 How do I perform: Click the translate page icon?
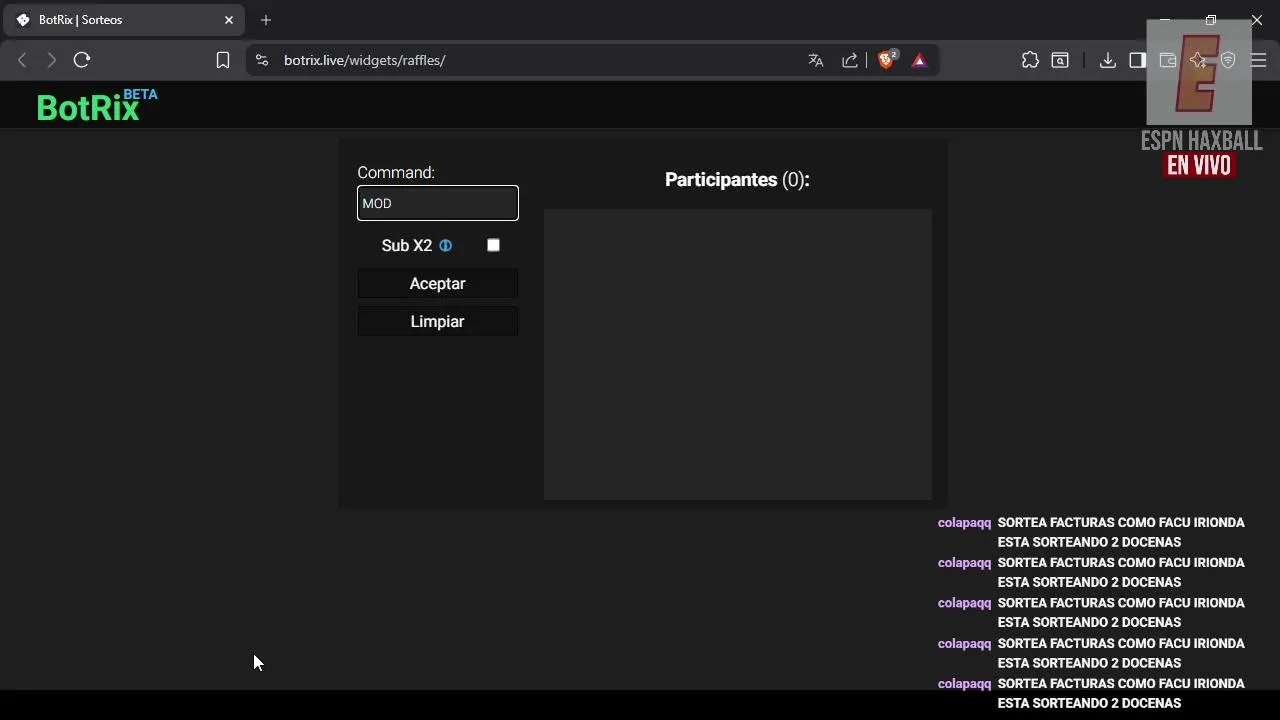(x=816, y=60)
